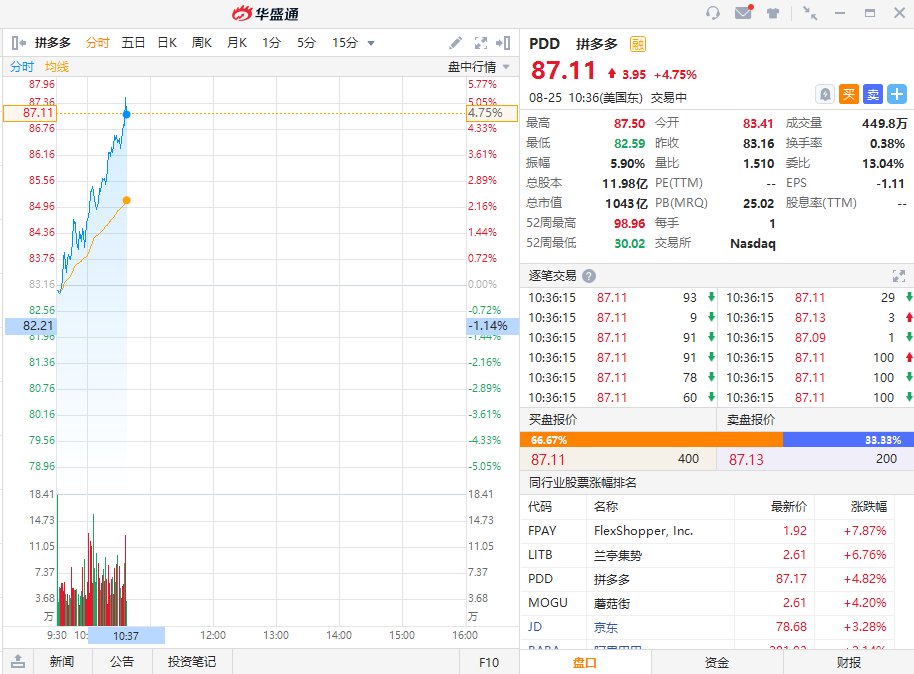Screen dimensions: 914x674
Task: Click the 10:37 time marker on chart axis
Action: tap(126, 635)
